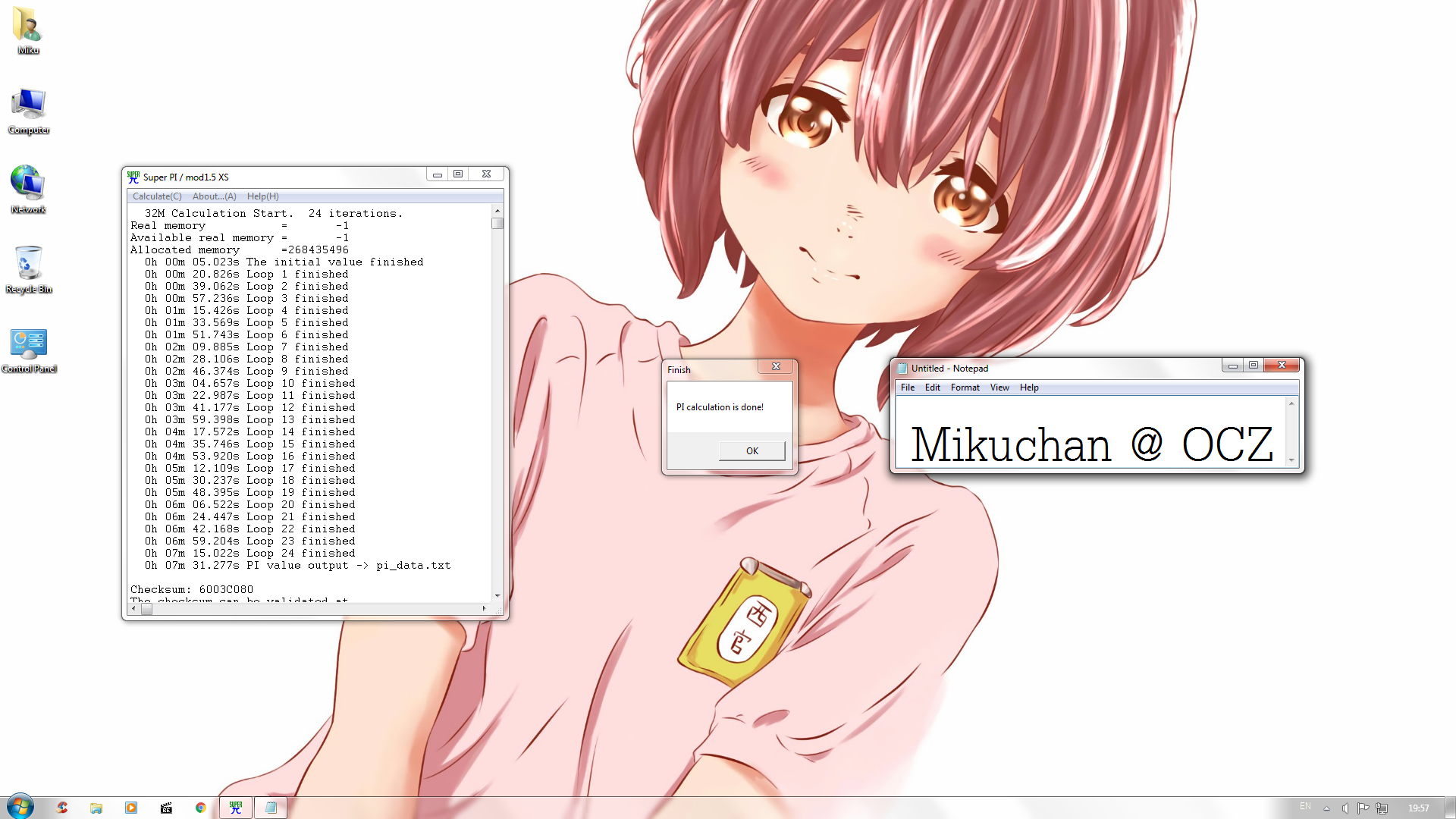
Task: Open the Recycle Bin desktop icon
Action: point(28,269)
